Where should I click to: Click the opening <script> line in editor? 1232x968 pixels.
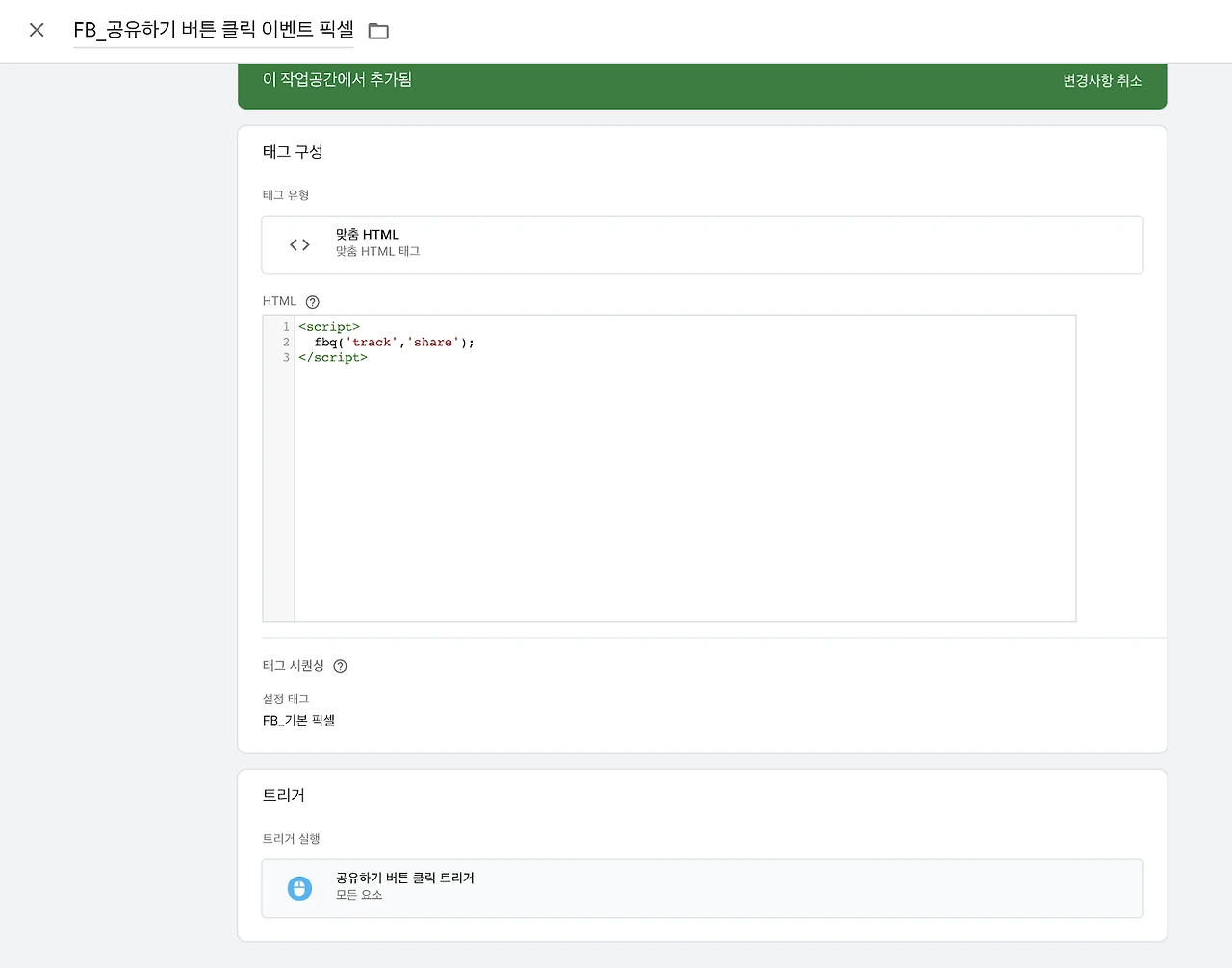(329, 327)
